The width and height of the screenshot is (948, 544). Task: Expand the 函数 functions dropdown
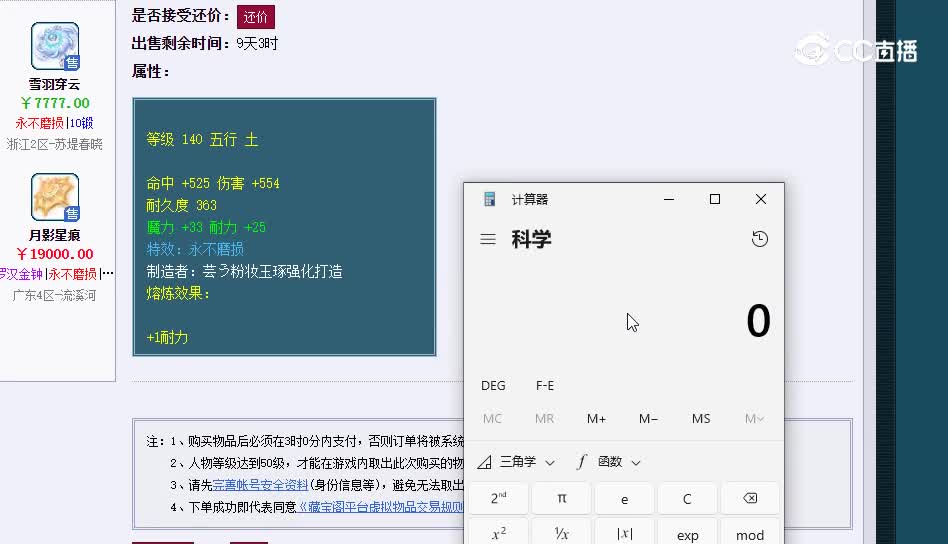[608, 462]
